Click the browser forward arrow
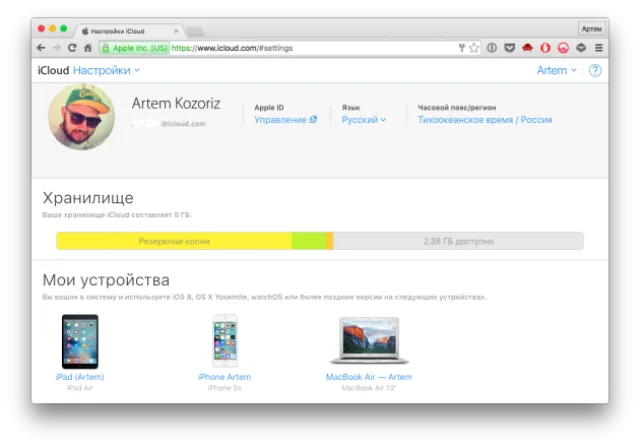This screenshot has width=640, height=448. [x=56, y=48]
